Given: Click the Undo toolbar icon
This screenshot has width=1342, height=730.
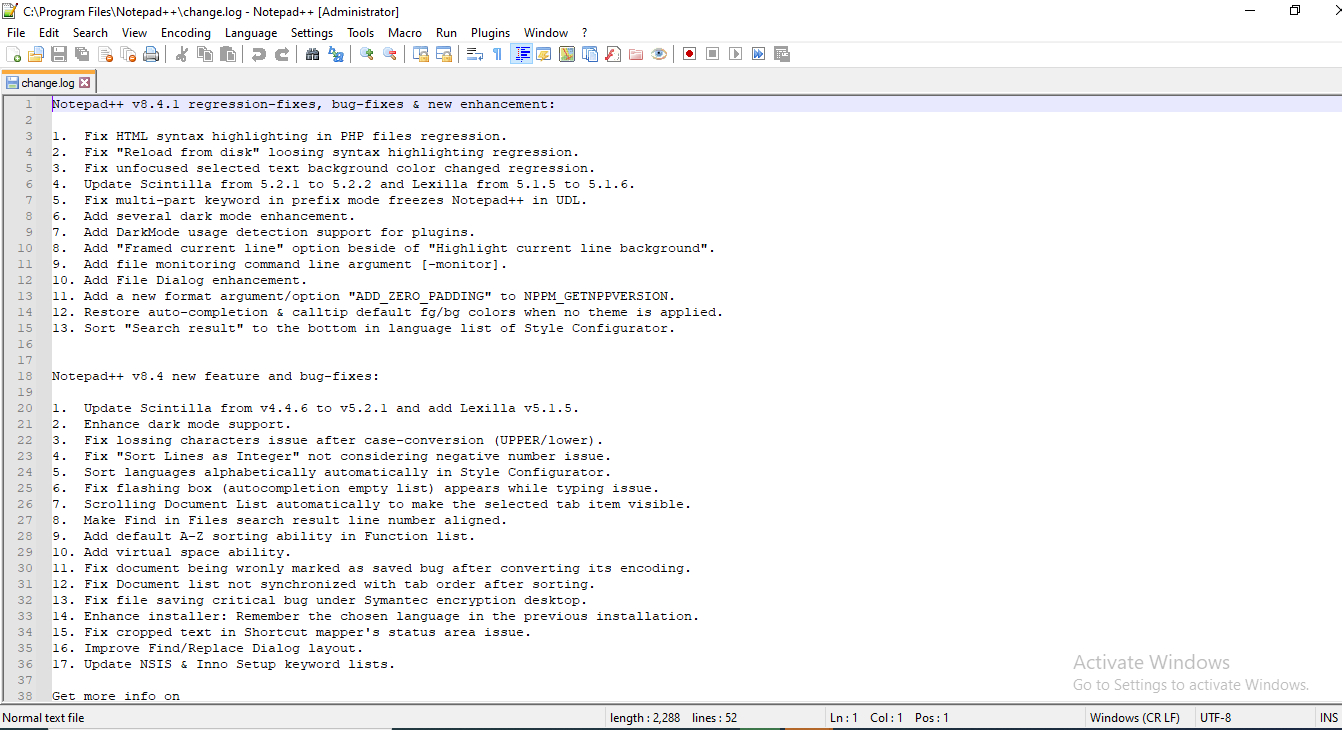Looking at the screenshot, I should coord(258,54).
